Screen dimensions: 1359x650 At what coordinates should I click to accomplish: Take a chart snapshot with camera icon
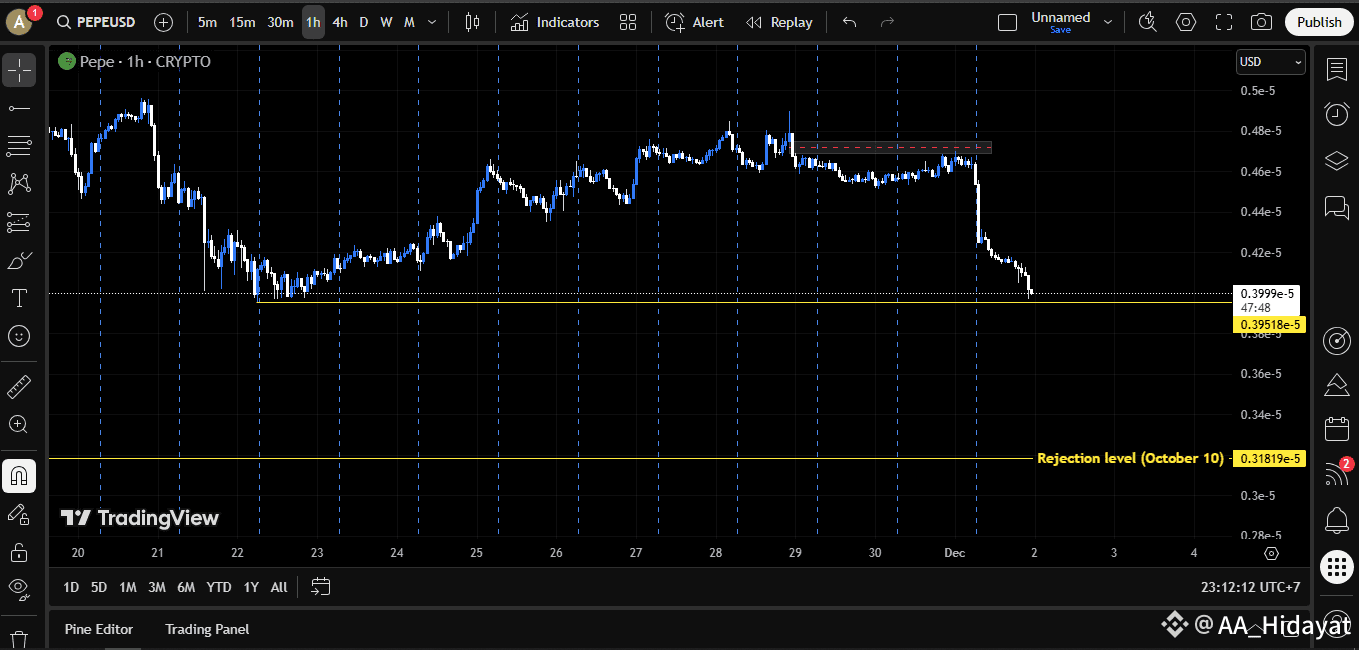tap(1262, 22)
